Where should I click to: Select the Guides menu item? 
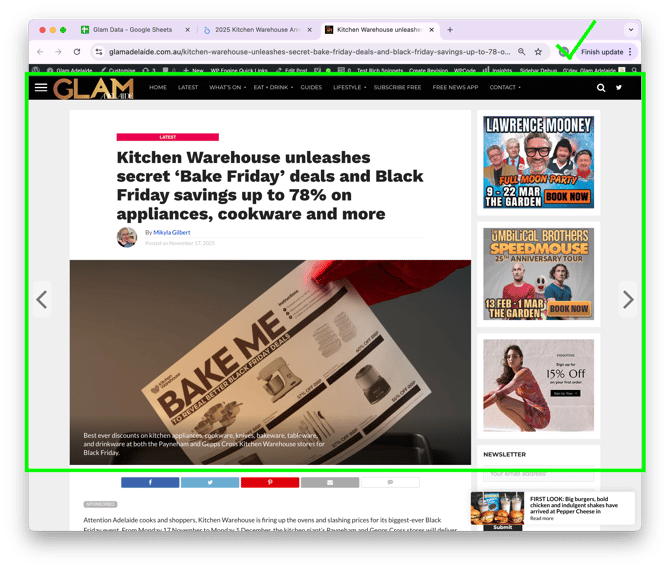[311, 88]
